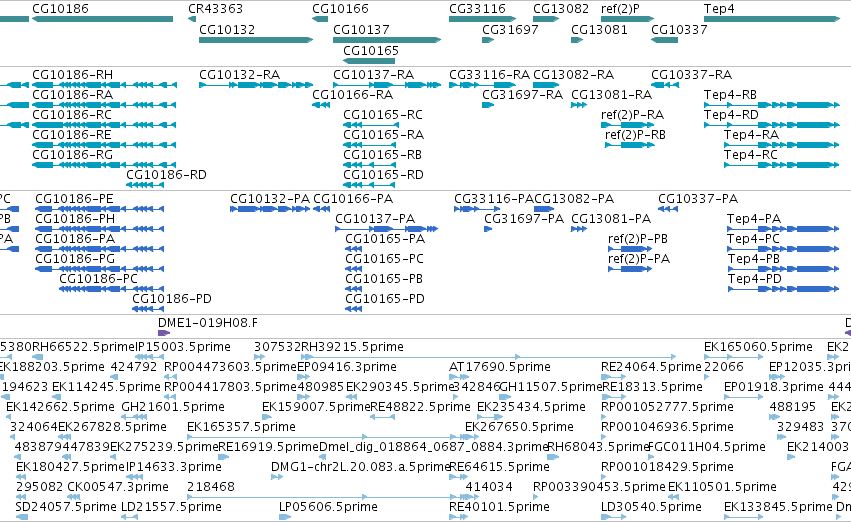Open transcript CG10186-RA label
The height and width of the screenshot is (522, 851).
(x=72, y=94)
